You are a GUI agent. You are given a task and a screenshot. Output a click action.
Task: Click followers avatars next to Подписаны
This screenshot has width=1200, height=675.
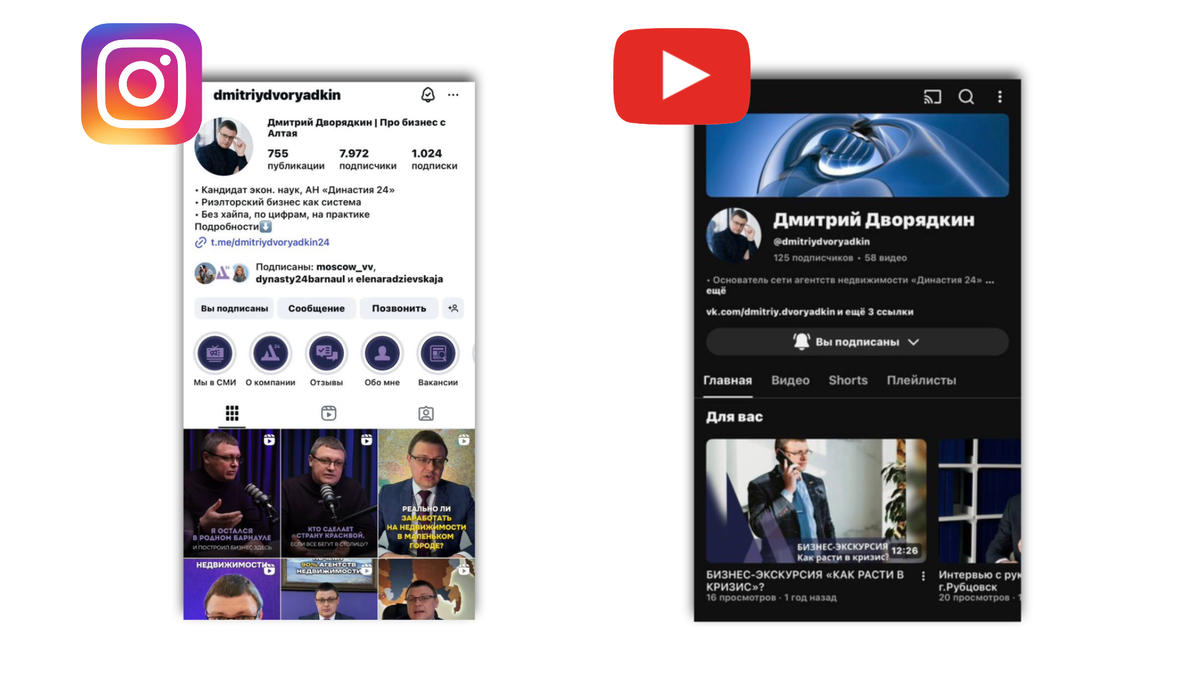(221, 273)
